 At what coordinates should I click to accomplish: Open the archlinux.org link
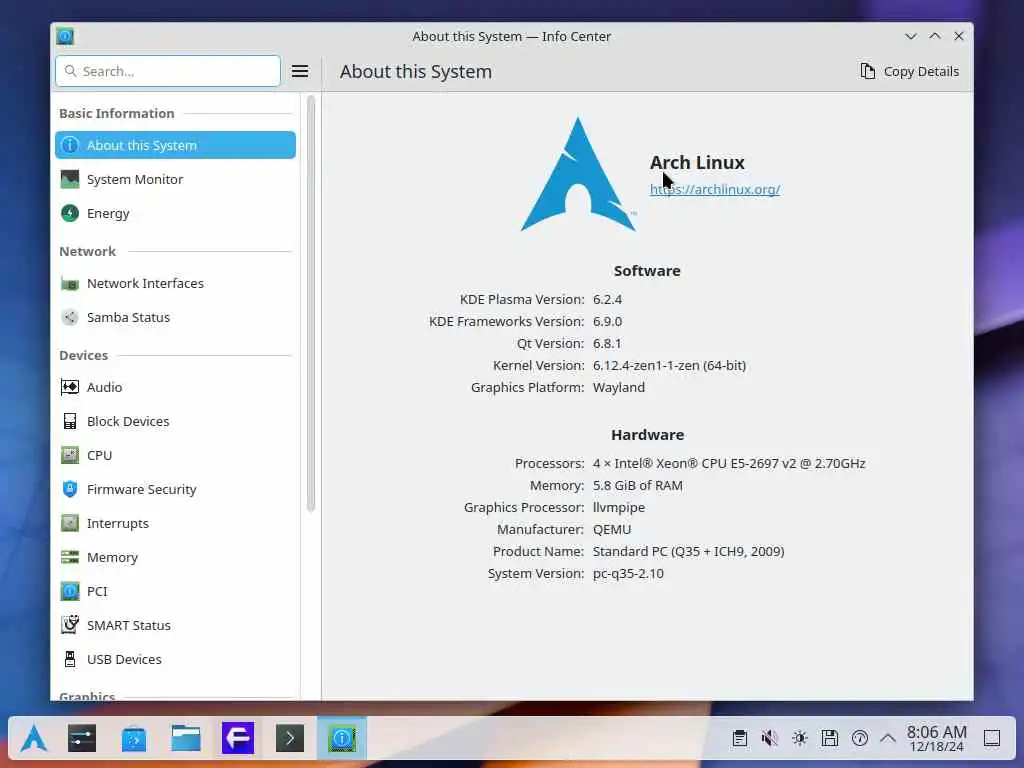(x=714, y=189)
